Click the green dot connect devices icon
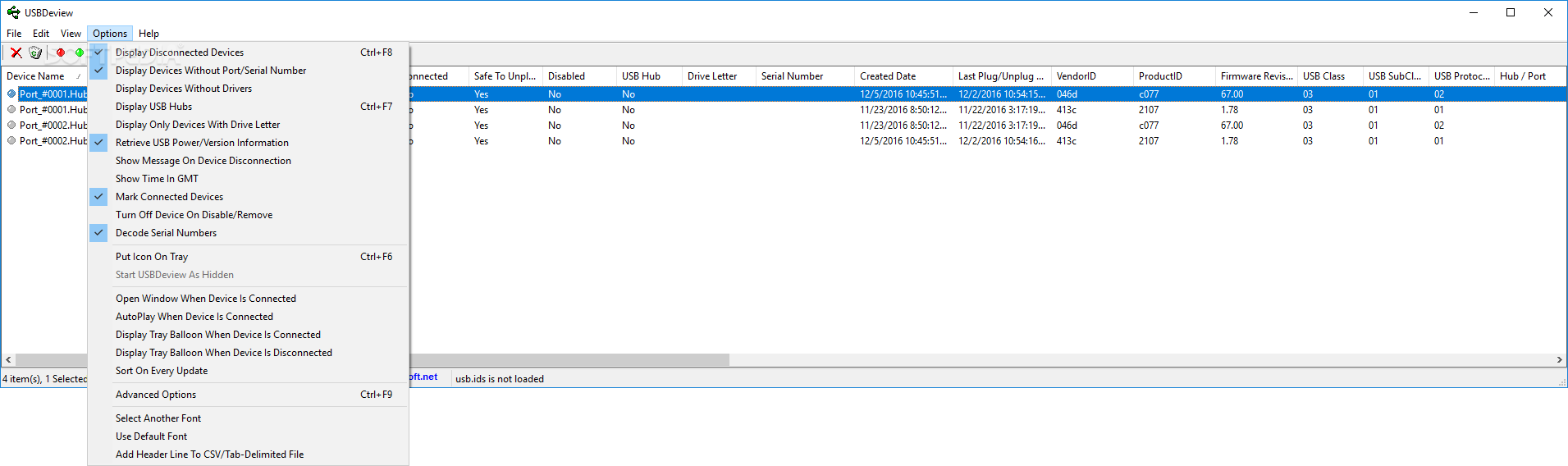The height and width of the screenshot is (466, 1568). coord(80,53)
